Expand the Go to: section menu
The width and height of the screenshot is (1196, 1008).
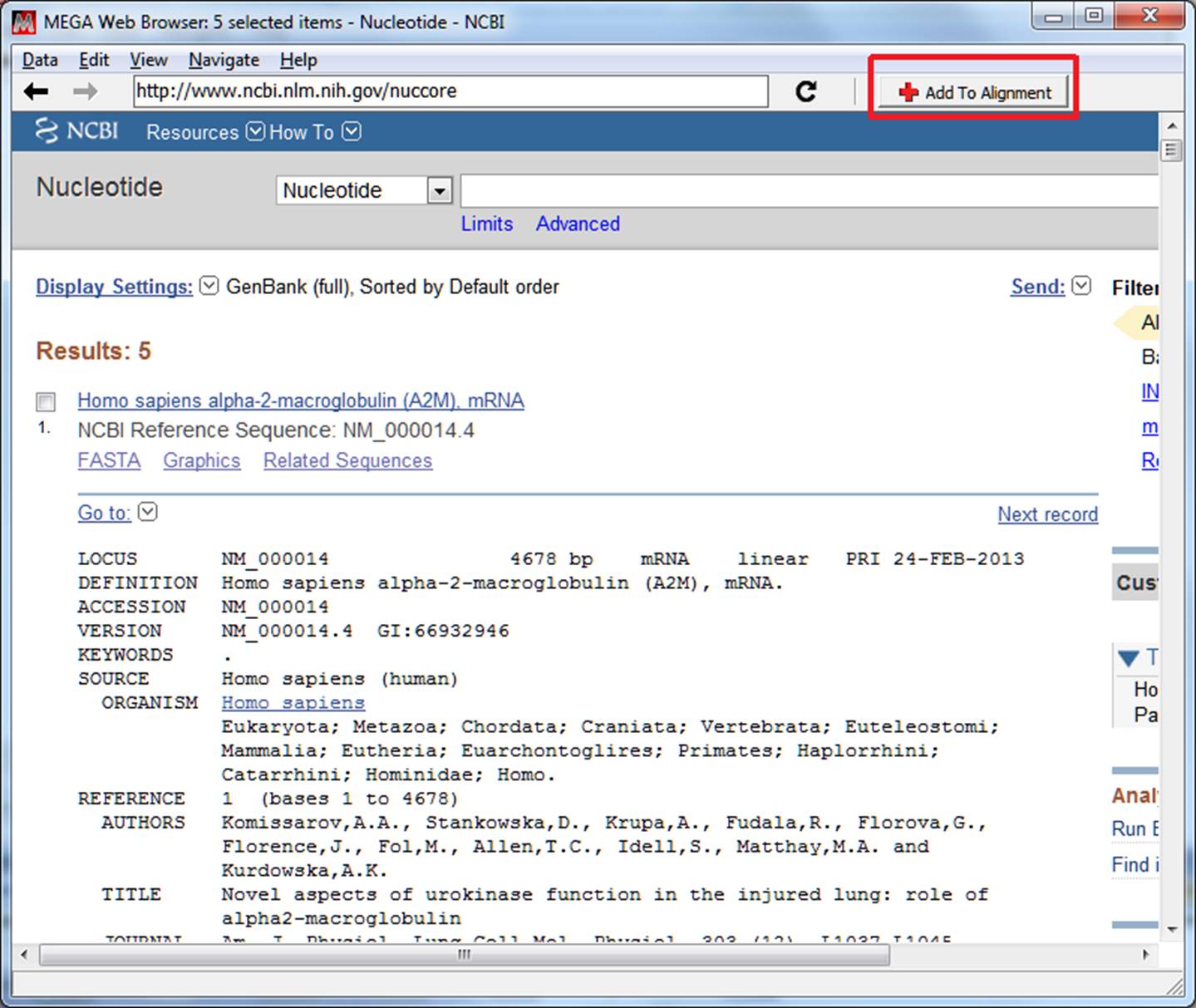click(117, 513)
